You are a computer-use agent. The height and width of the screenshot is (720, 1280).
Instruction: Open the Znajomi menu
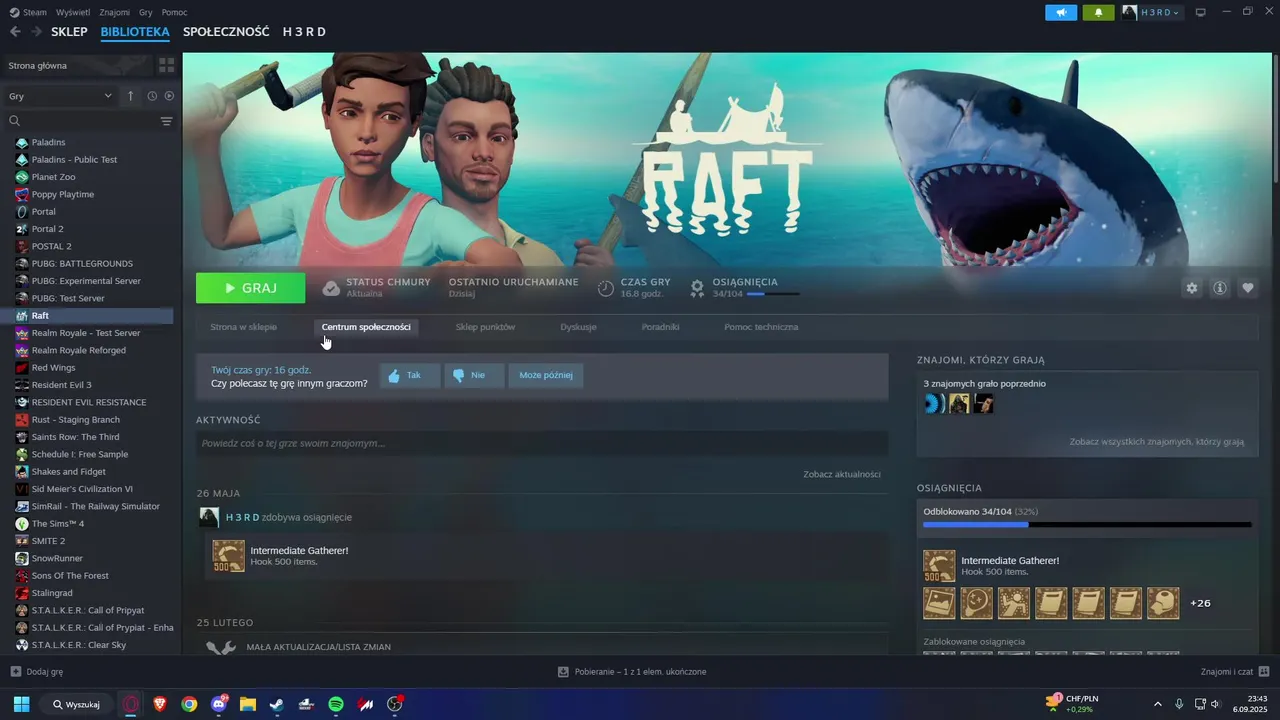click(x=114, y=12)
